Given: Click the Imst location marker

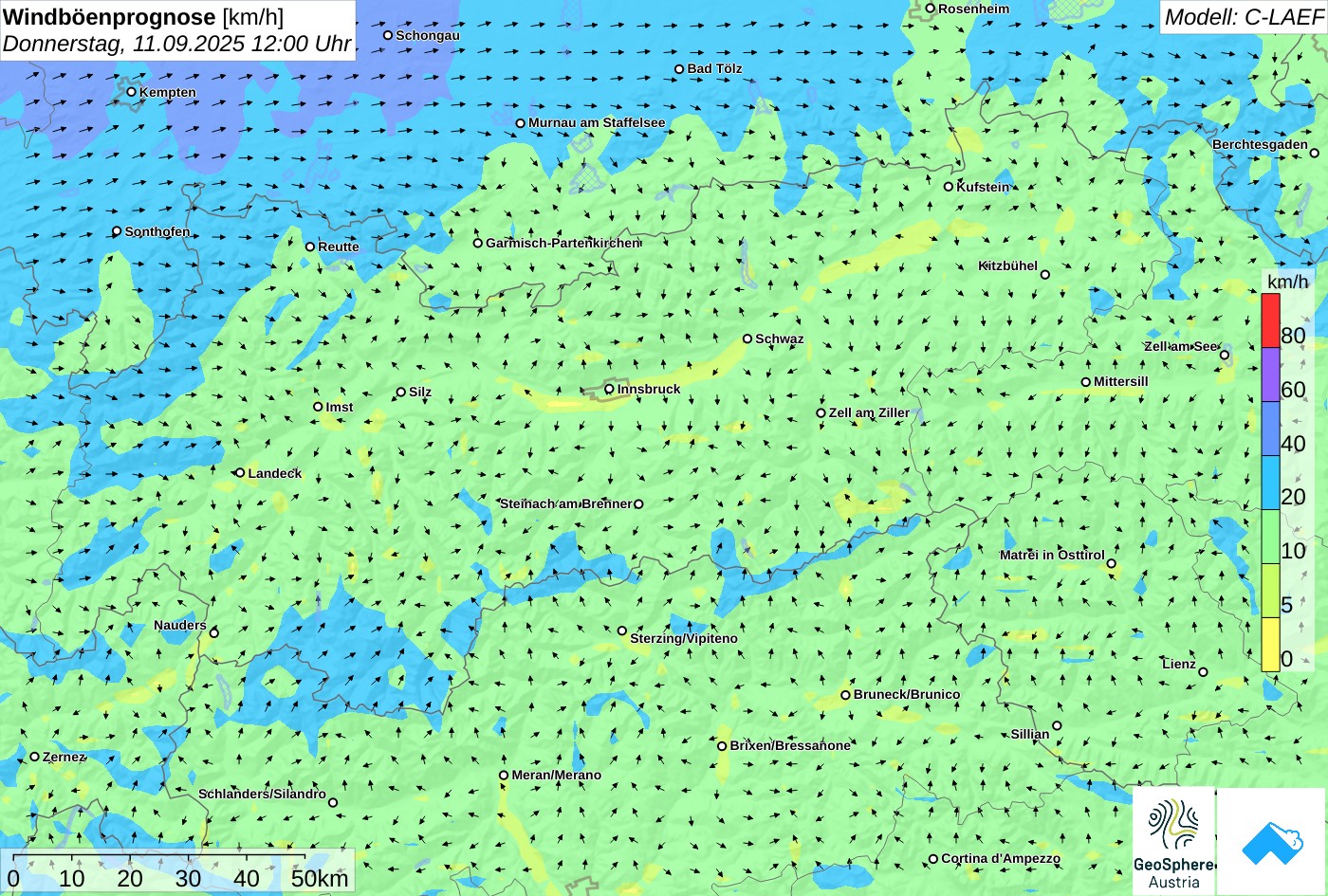Looking at the screenshot, I should tap(318, 407).
